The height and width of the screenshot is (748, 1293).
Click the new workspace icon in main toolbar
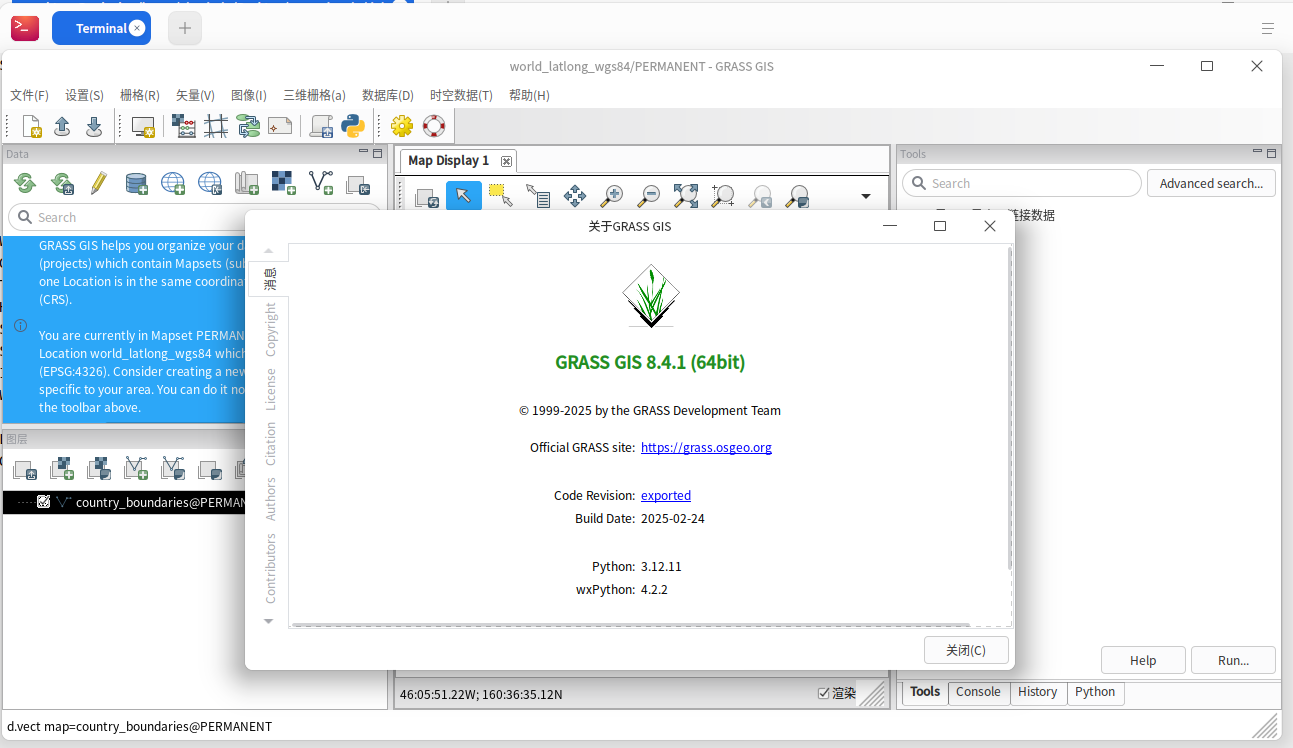click(32, 126)
